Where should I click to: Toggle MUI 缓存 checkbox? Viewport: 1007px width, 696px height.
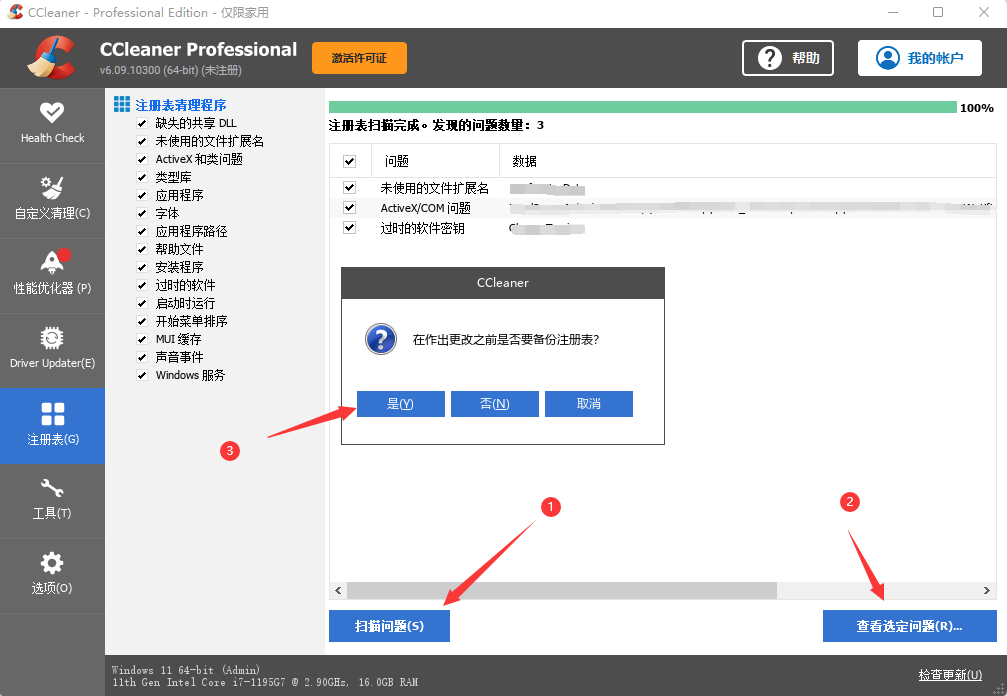[142, 339]
